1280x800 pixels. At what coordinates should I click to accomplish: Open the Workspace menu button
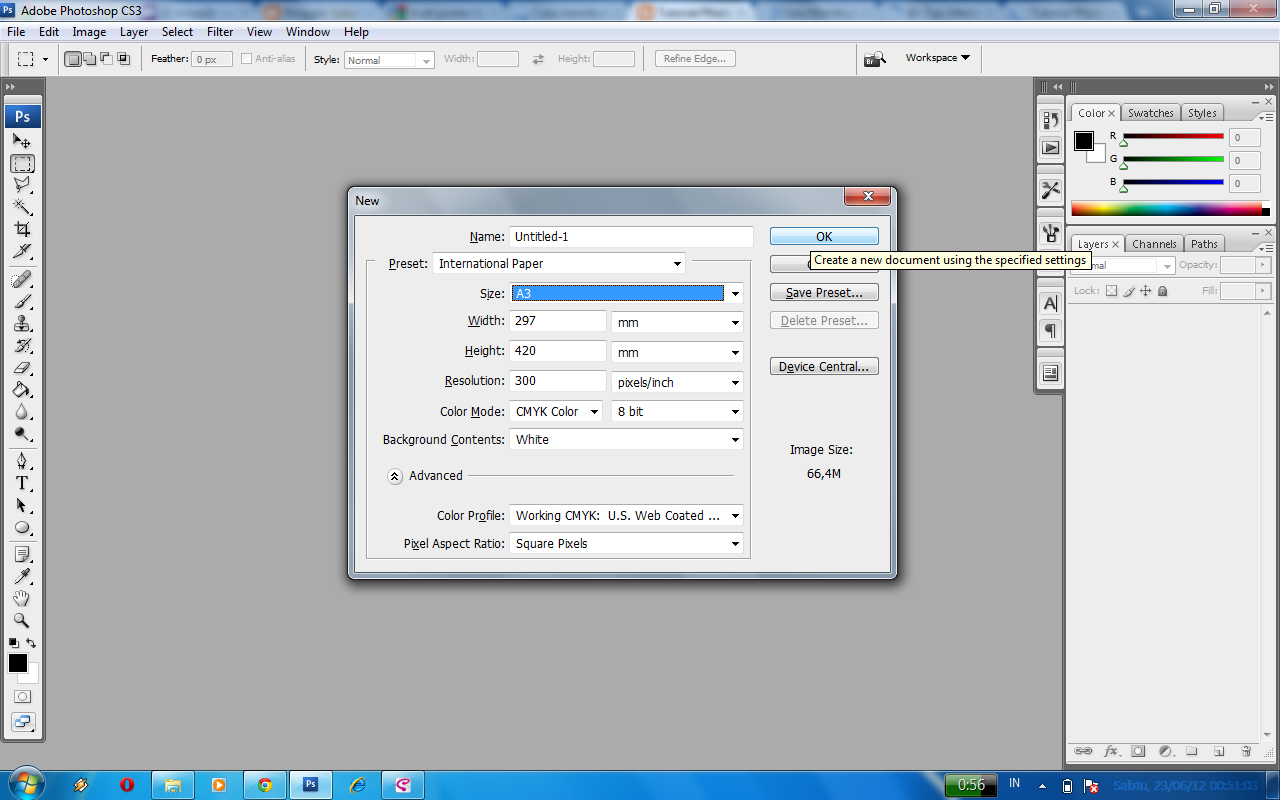(x=937, y=58)
